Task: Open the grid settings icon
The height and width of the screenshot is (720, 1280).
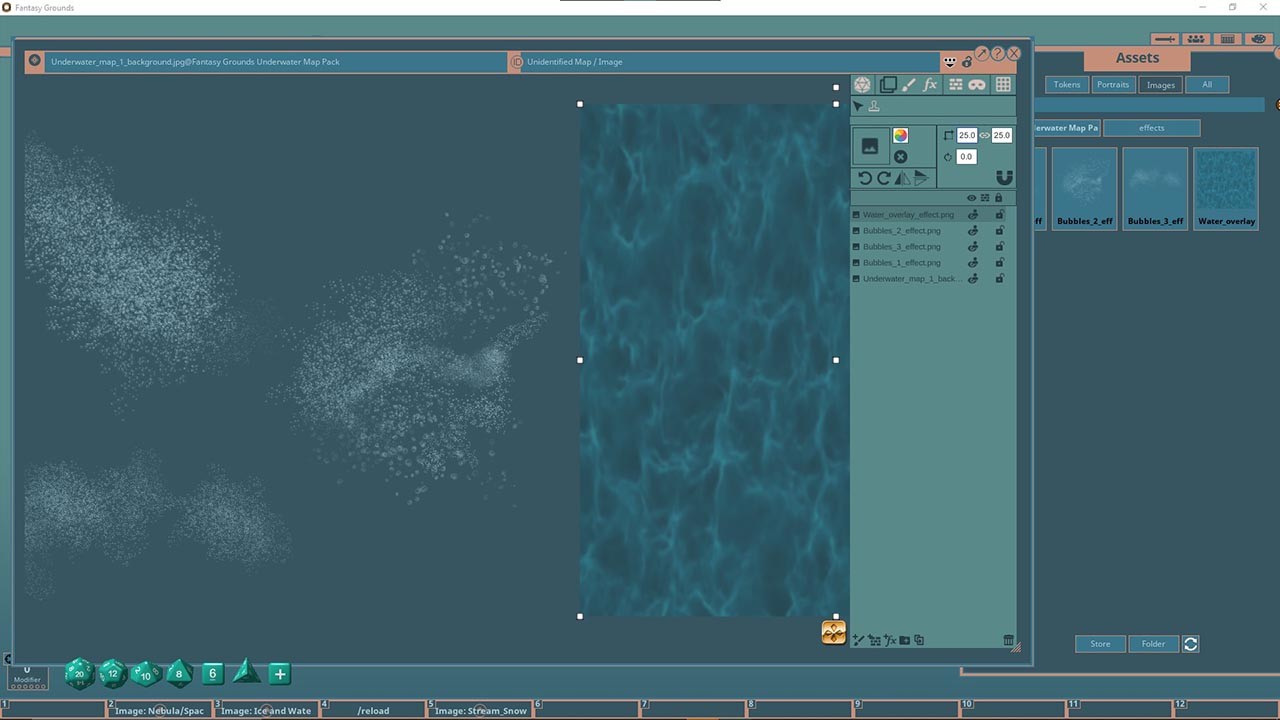Action: pos(1003,84)
